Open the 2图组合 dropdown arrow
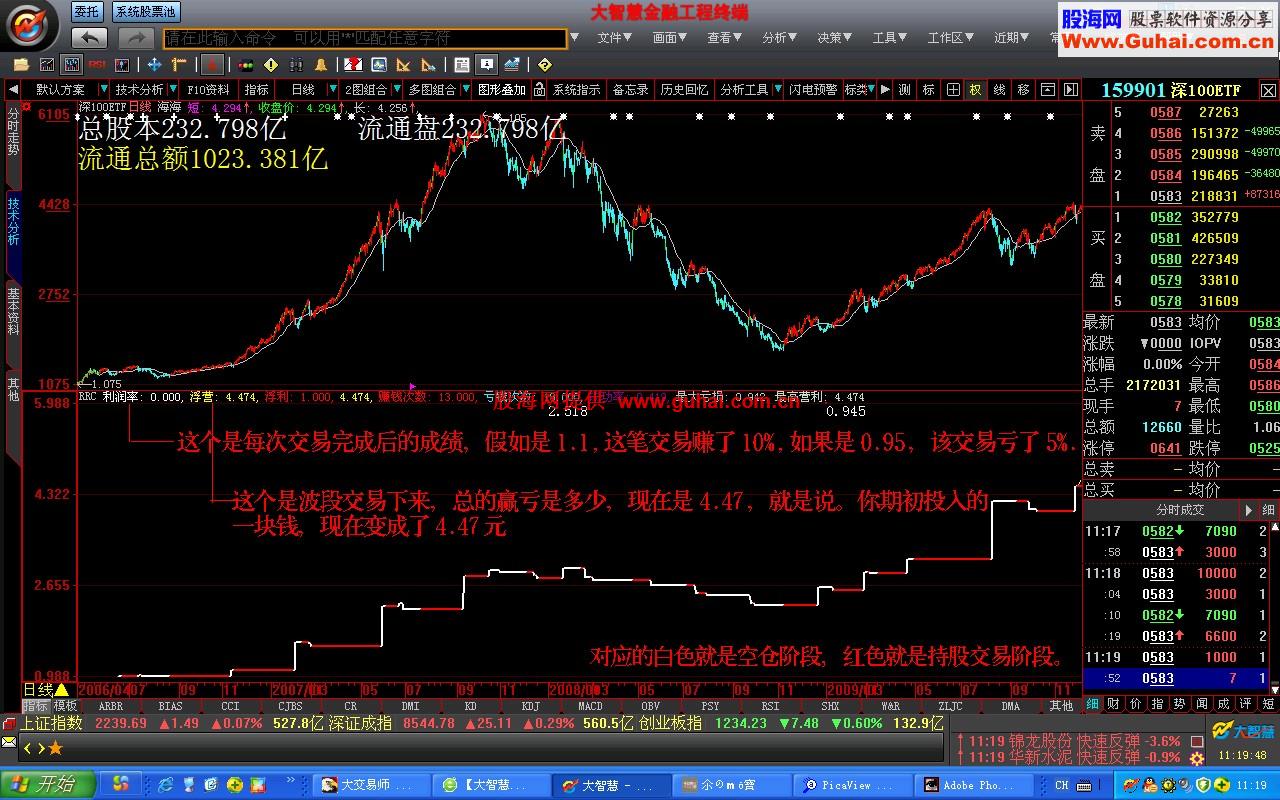The image size is (1280, 800). [397, 89]
